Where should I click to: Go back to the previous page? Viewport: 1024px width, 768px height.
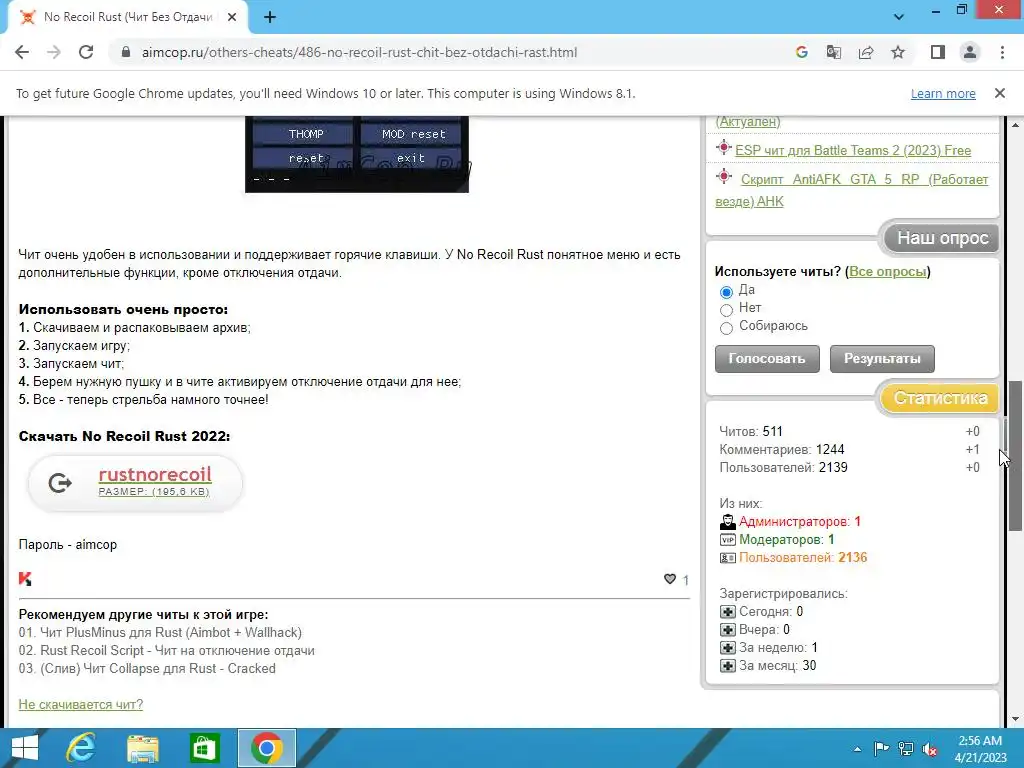22,52
